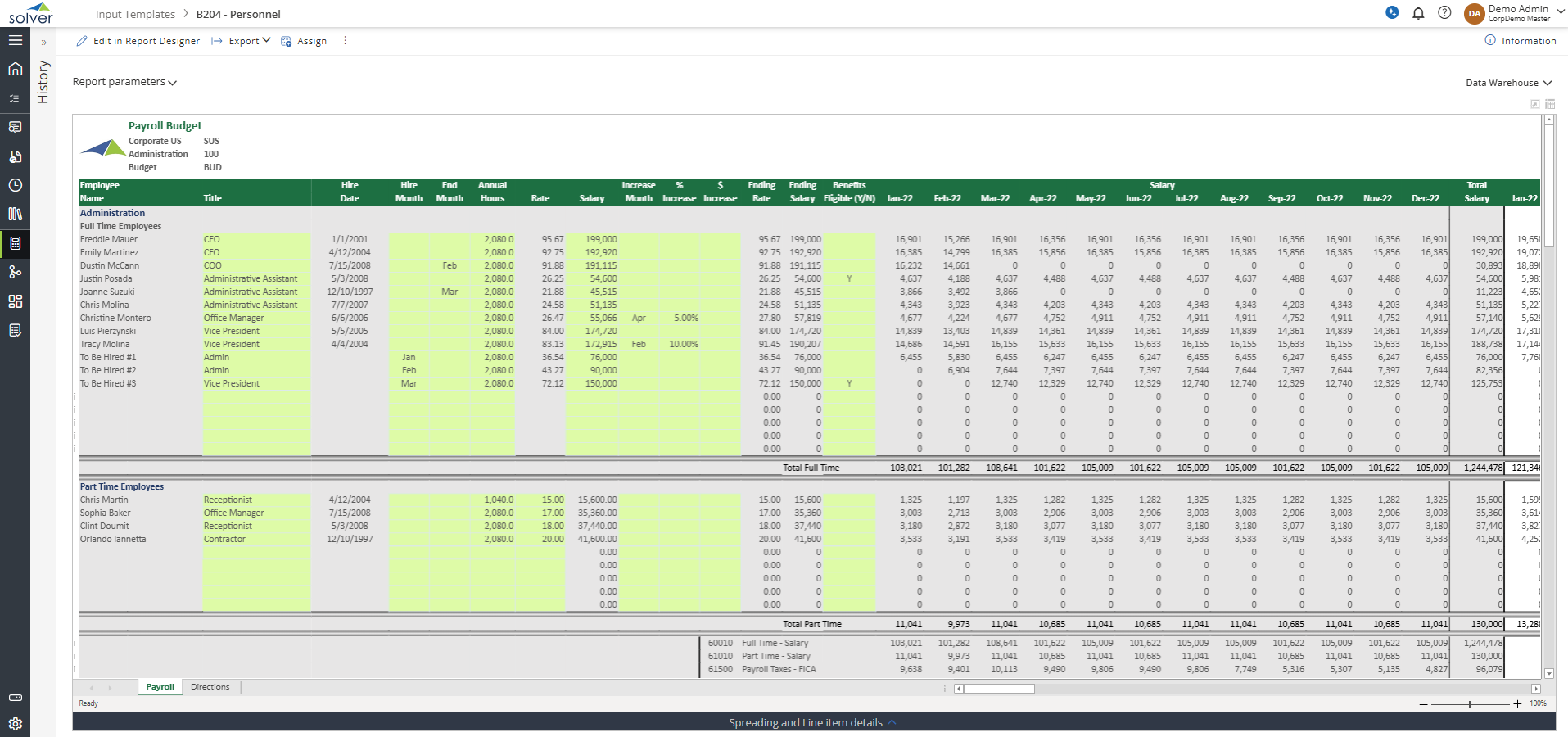This screenshot has height=737, width=1568.
Task: Click the blue AI sparkle icon
Action: 1392,12
